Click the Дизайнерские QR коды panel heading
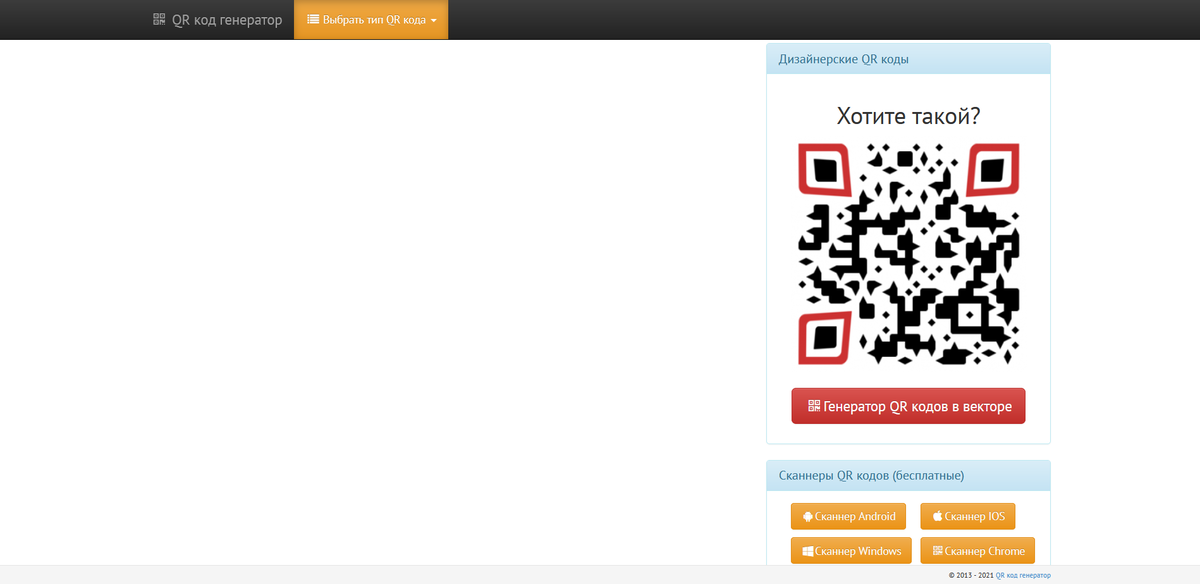The height and width of the screenshot is (584, 1200). [908, 59]
